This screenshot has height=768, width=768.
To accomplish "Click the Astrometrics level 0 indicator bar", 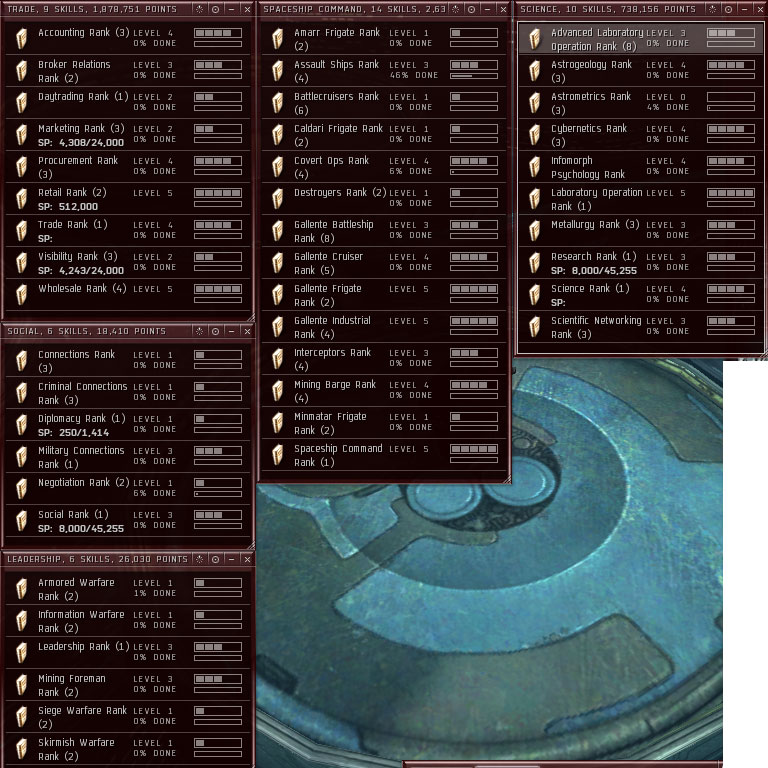I will tap(730, 97).
